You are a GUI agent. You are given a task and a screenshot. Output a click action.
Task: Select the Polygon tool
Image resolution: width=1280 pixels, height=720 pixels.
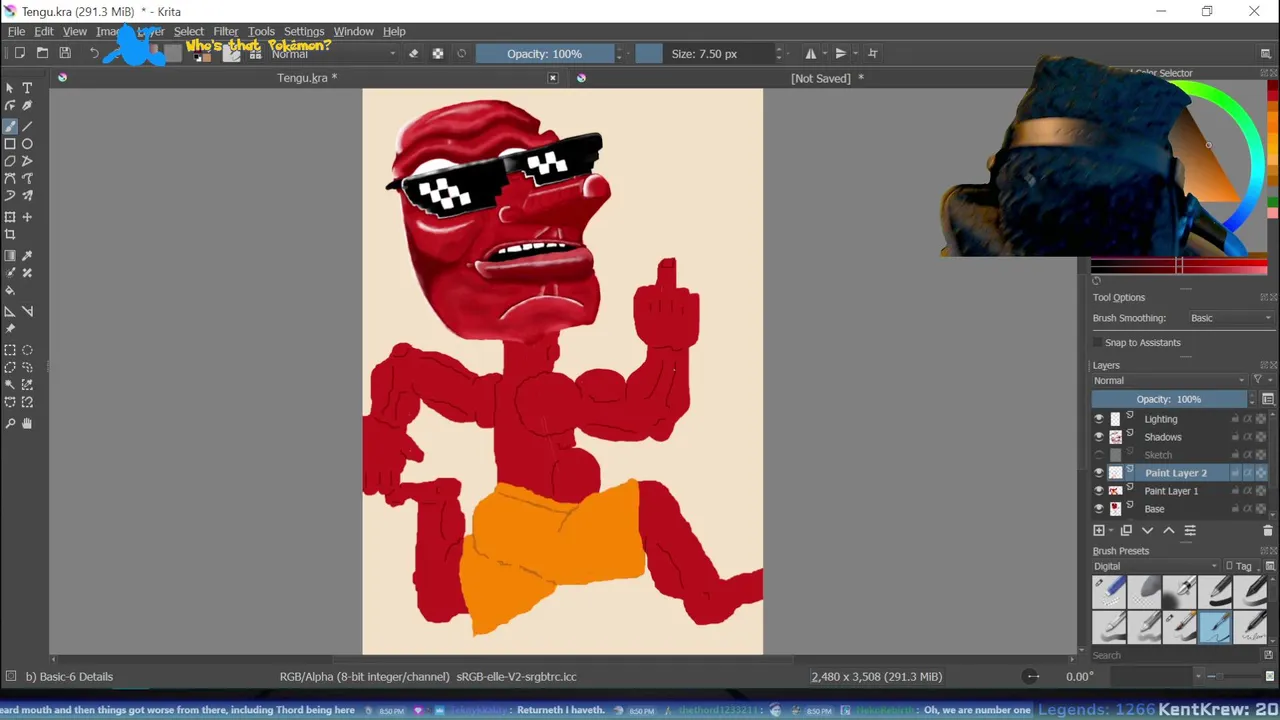10,161
